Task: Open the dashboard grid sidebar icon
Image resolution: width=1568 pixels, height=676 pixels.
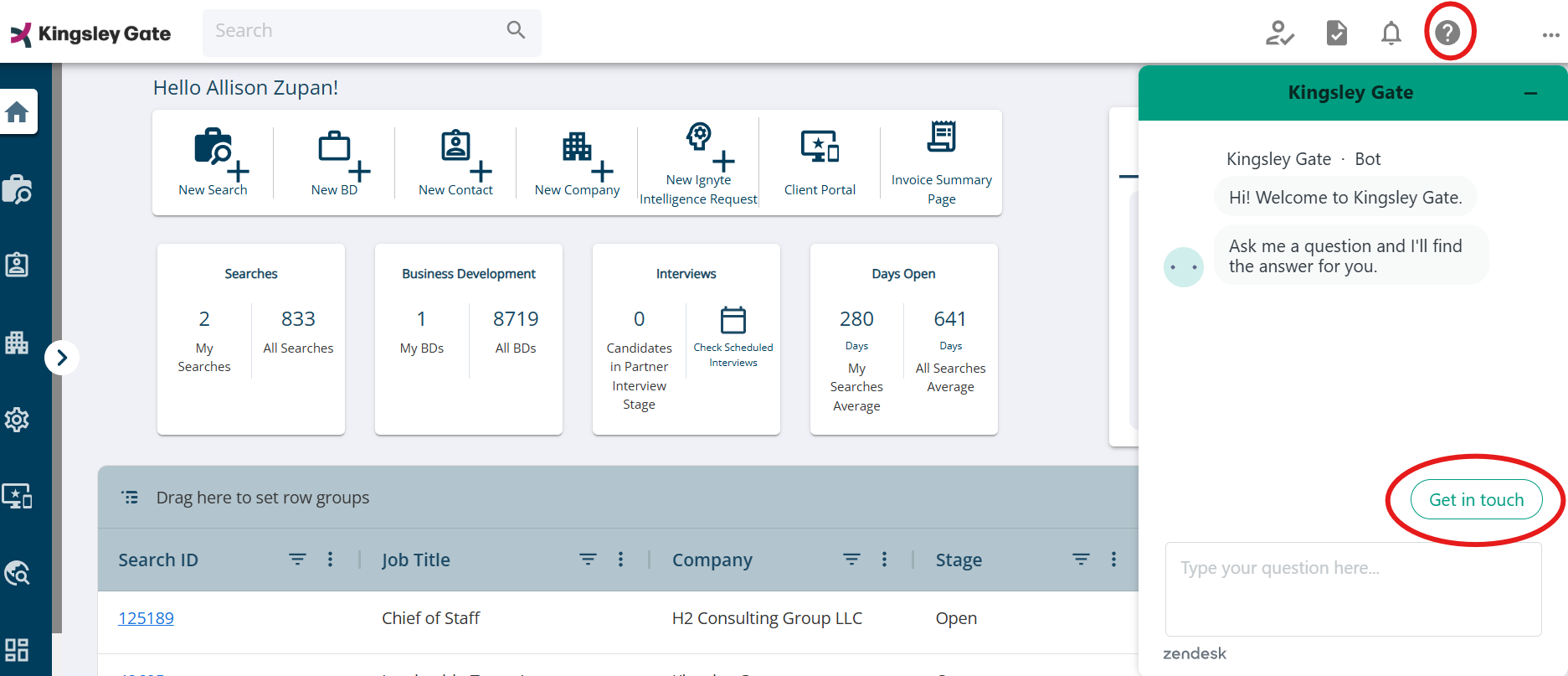Action: [17, 650]
